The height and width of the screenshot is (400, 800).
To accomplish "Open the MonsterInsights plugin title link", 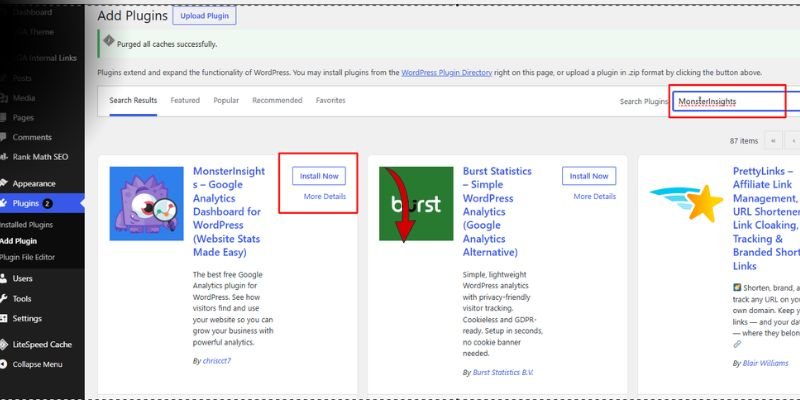I will [x=229, y=211].
